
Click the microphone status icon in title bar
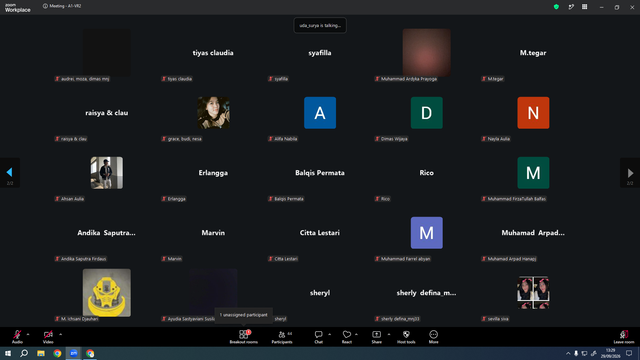(571, 7)
